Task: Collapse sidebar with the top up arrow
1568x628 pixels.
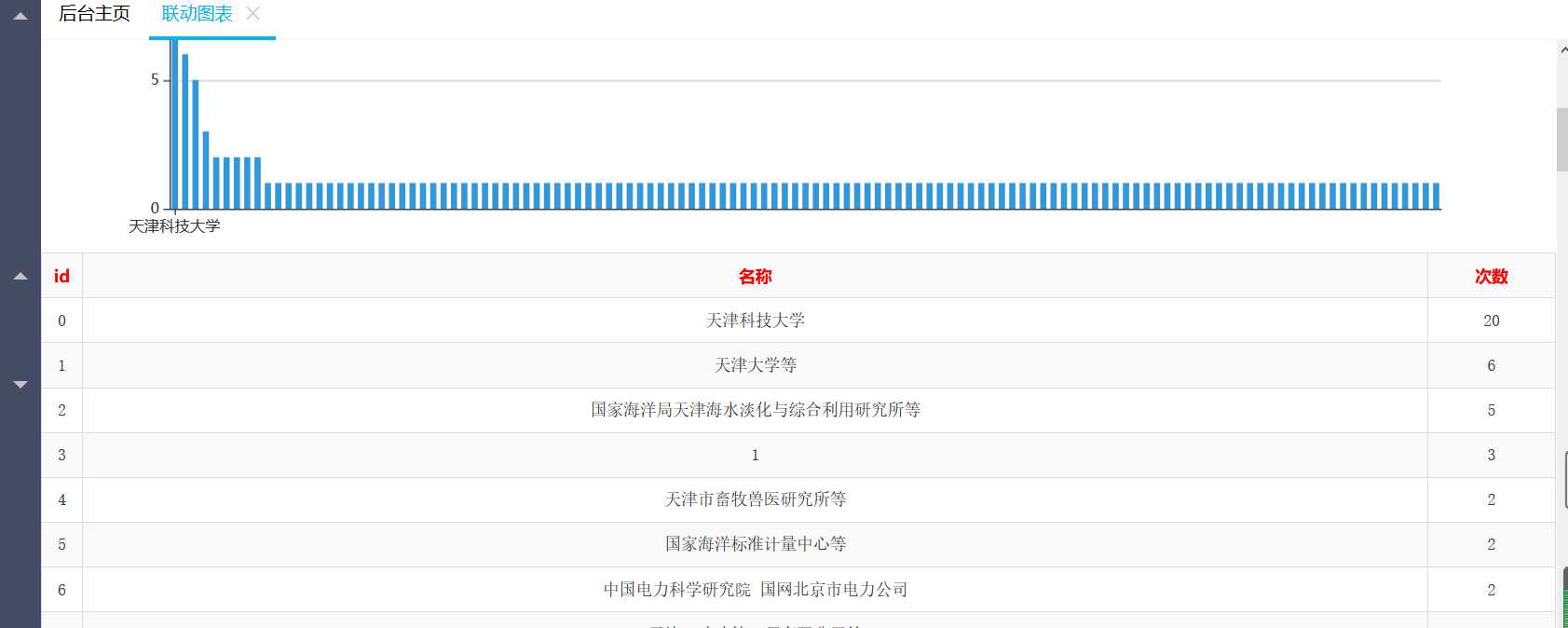Action: point(20,16)
